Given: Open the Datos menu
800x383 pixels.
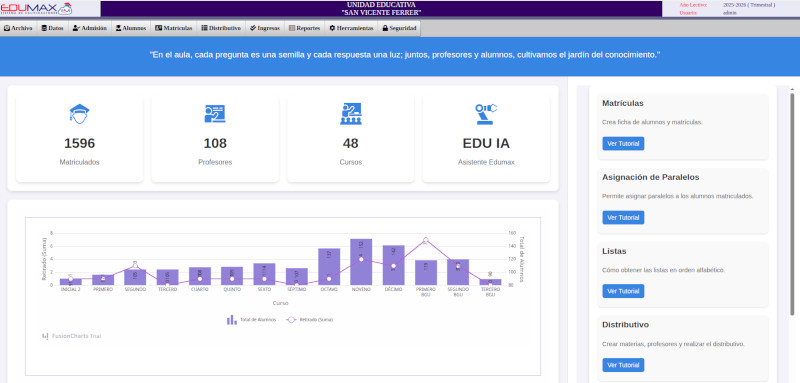Looking at the screenshot, I should (x=53, y=29).
